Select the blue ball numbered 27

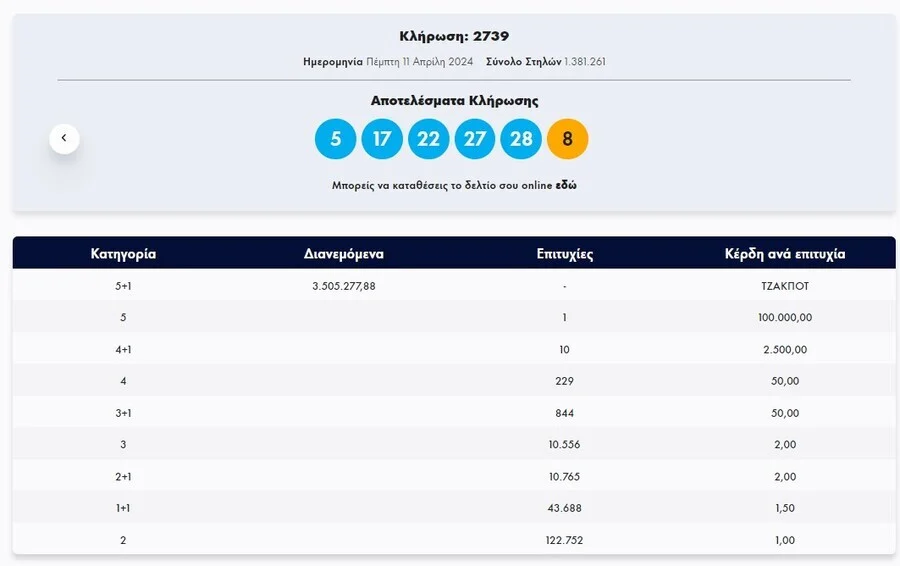click(475, 139)
